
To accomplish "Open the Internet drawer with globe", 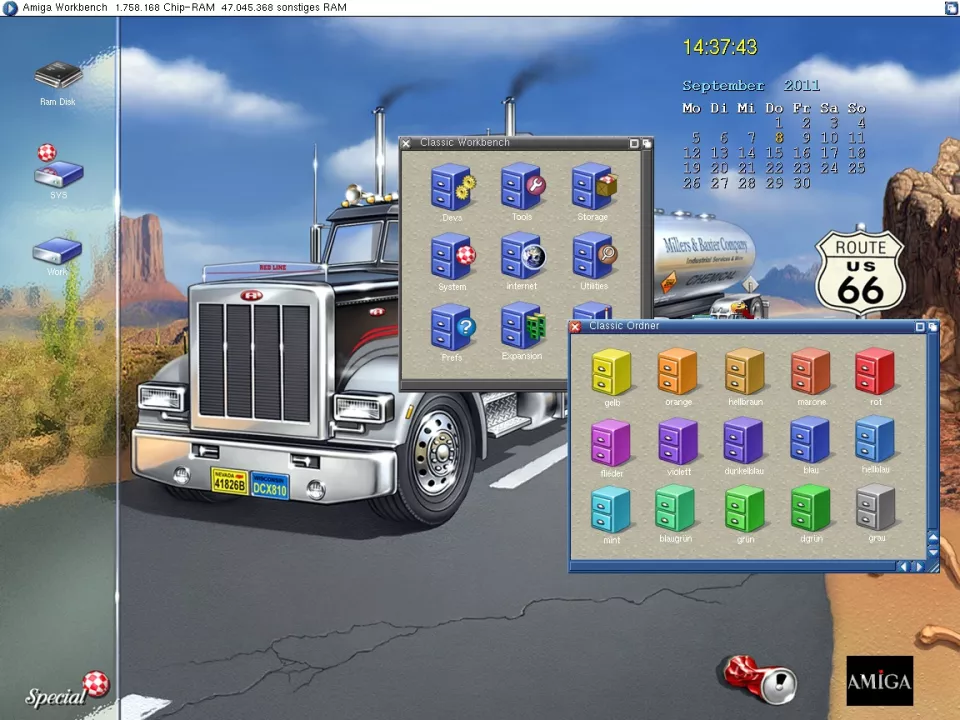I will [x=522, y=257].
